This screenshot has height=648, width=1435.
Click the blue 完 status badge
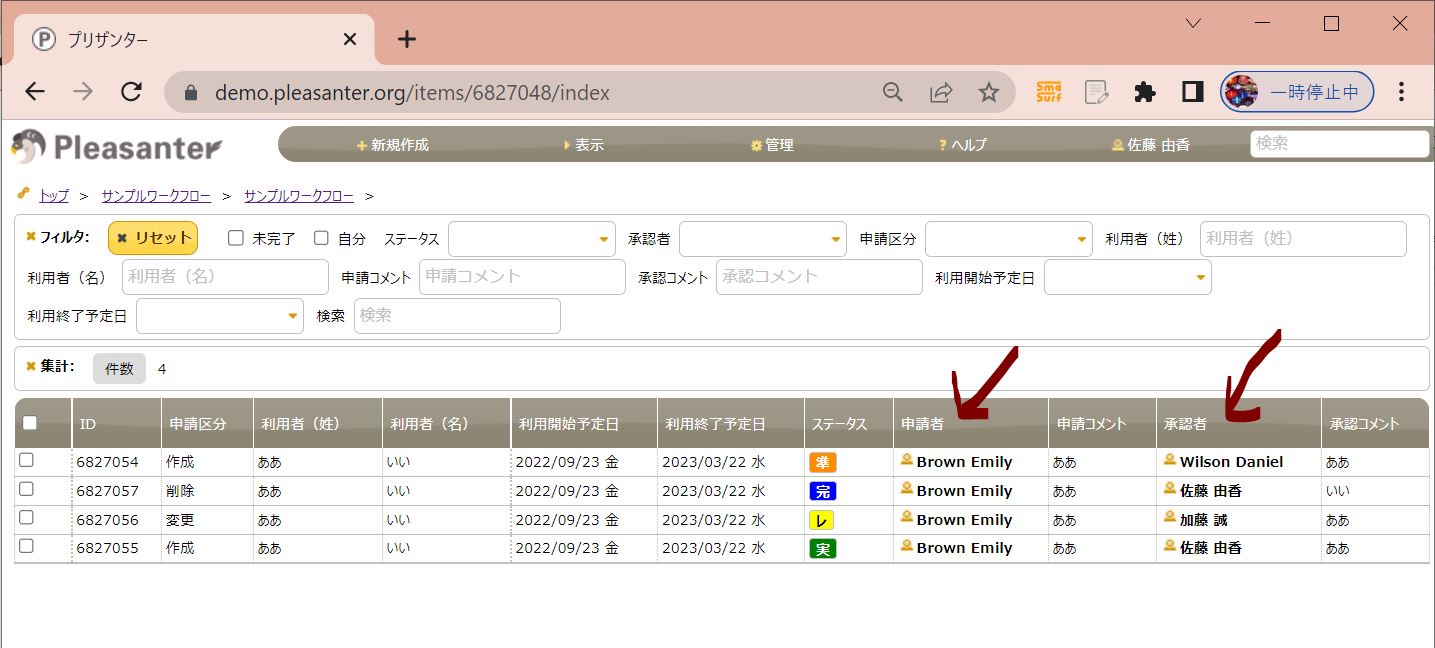point(822,491)
